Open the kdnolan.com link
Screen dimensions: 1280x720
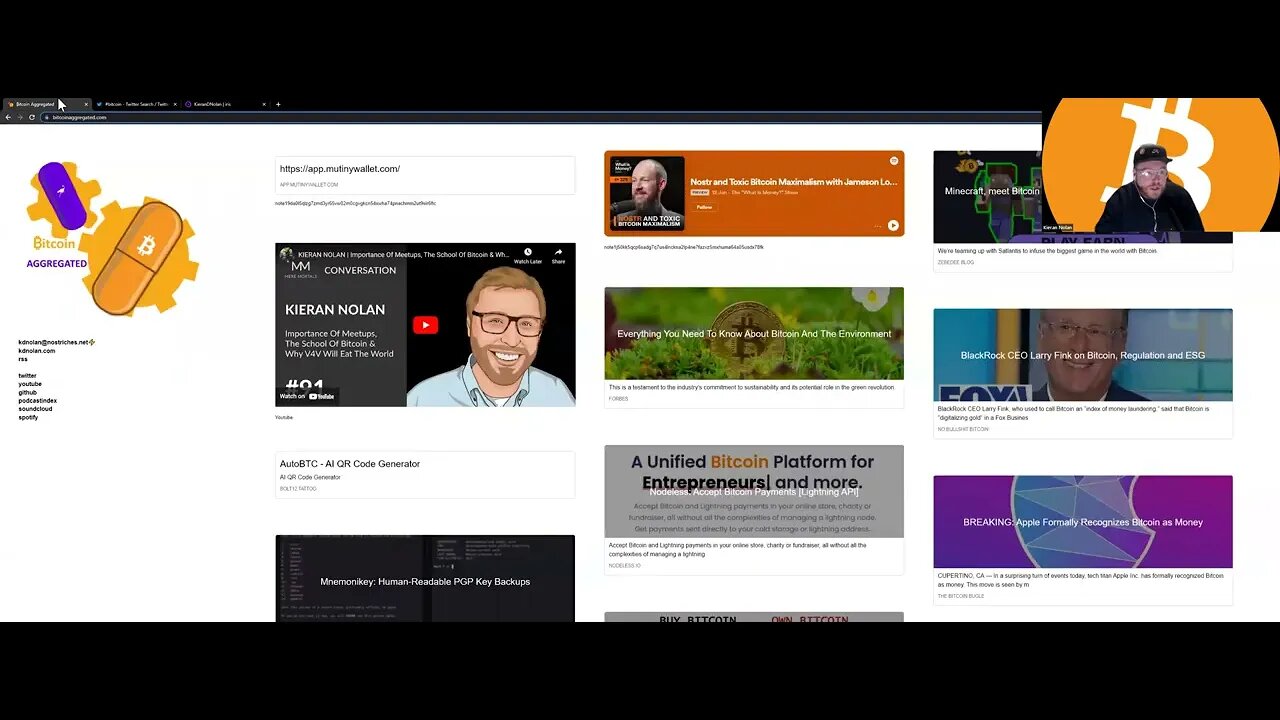pos(37,351)
